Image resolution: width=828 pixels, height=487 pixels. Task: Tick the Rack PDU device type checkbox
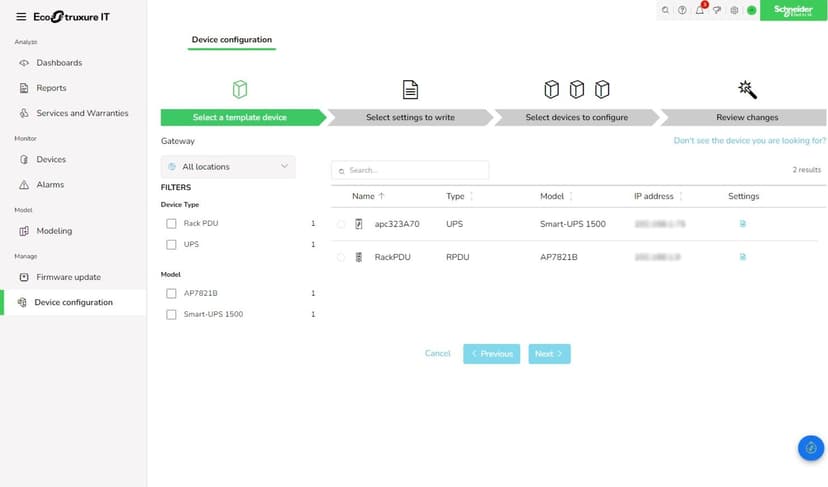pos(171,224)
